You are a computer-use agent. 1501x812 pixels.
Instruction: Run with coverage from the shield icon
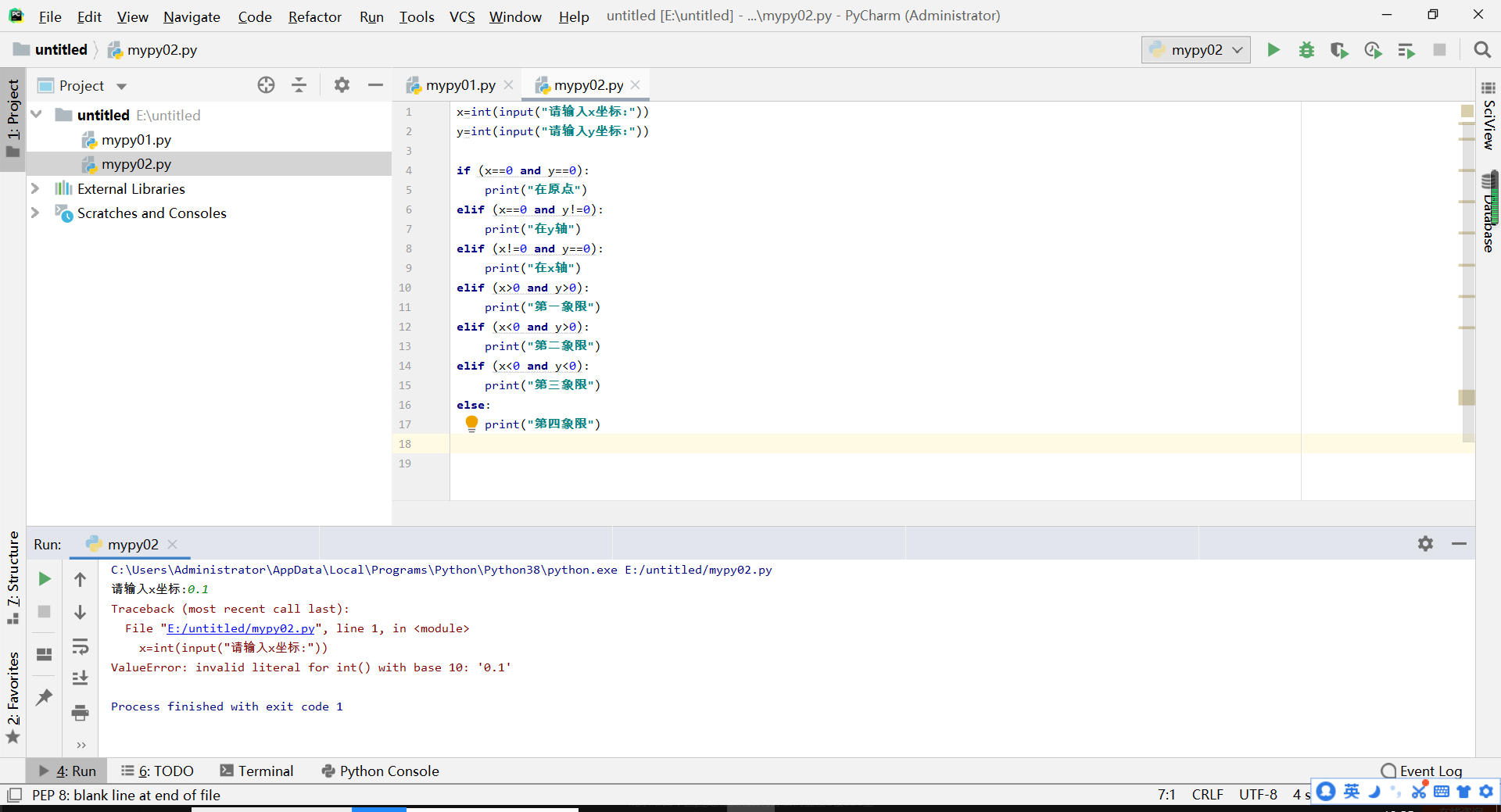[1339, 50]
